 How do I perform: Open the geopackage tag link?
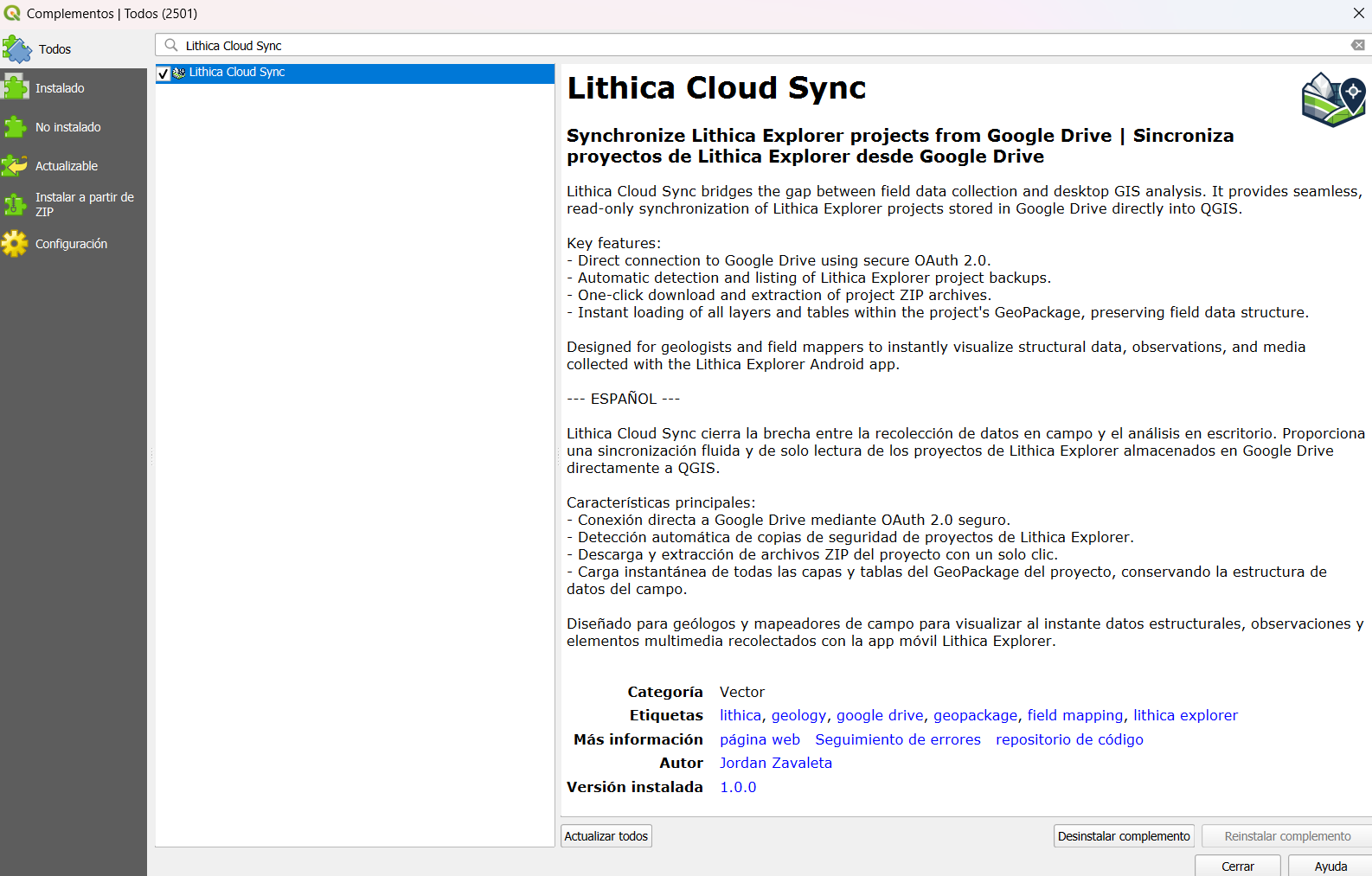(975, 715)
